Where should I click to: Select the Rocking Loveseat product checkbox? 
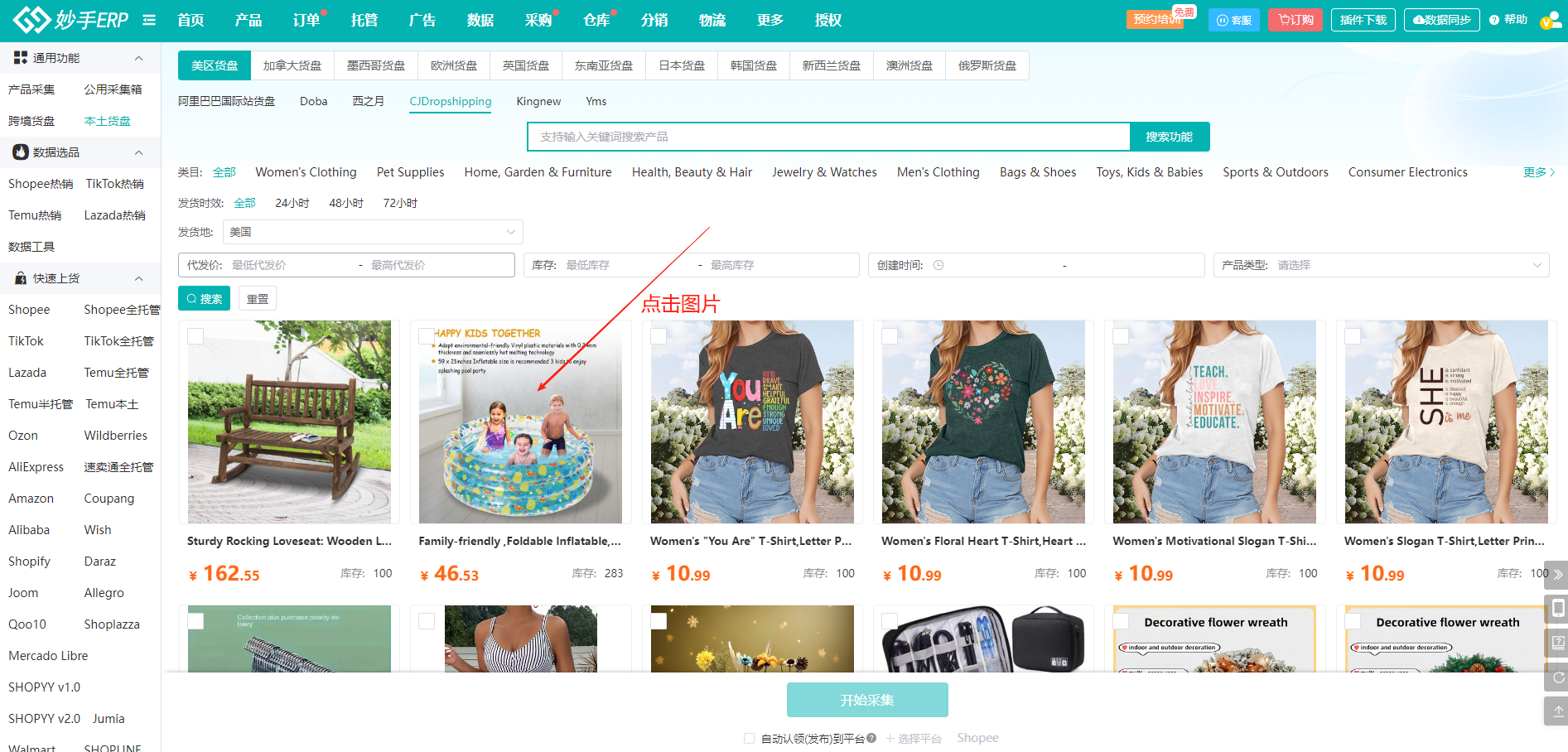click(x=195, y=336)
